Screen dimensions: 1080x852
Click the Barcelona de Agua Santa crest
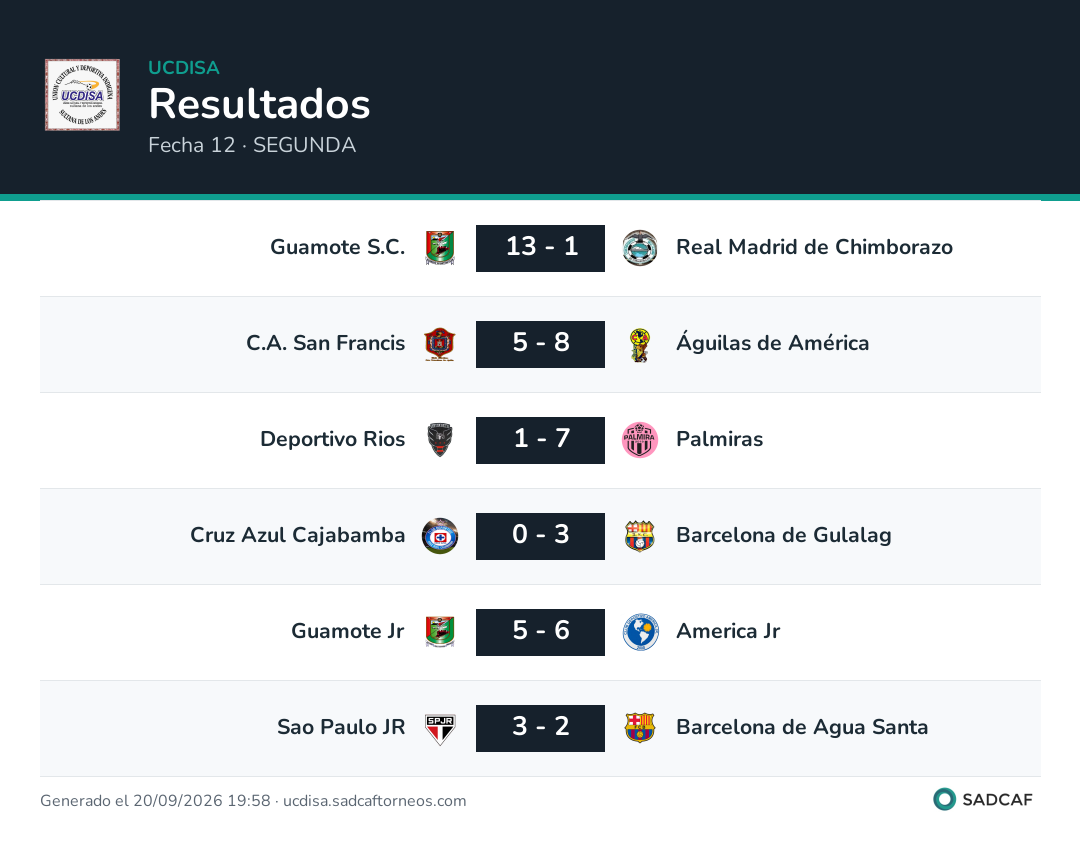coord(640,728)
